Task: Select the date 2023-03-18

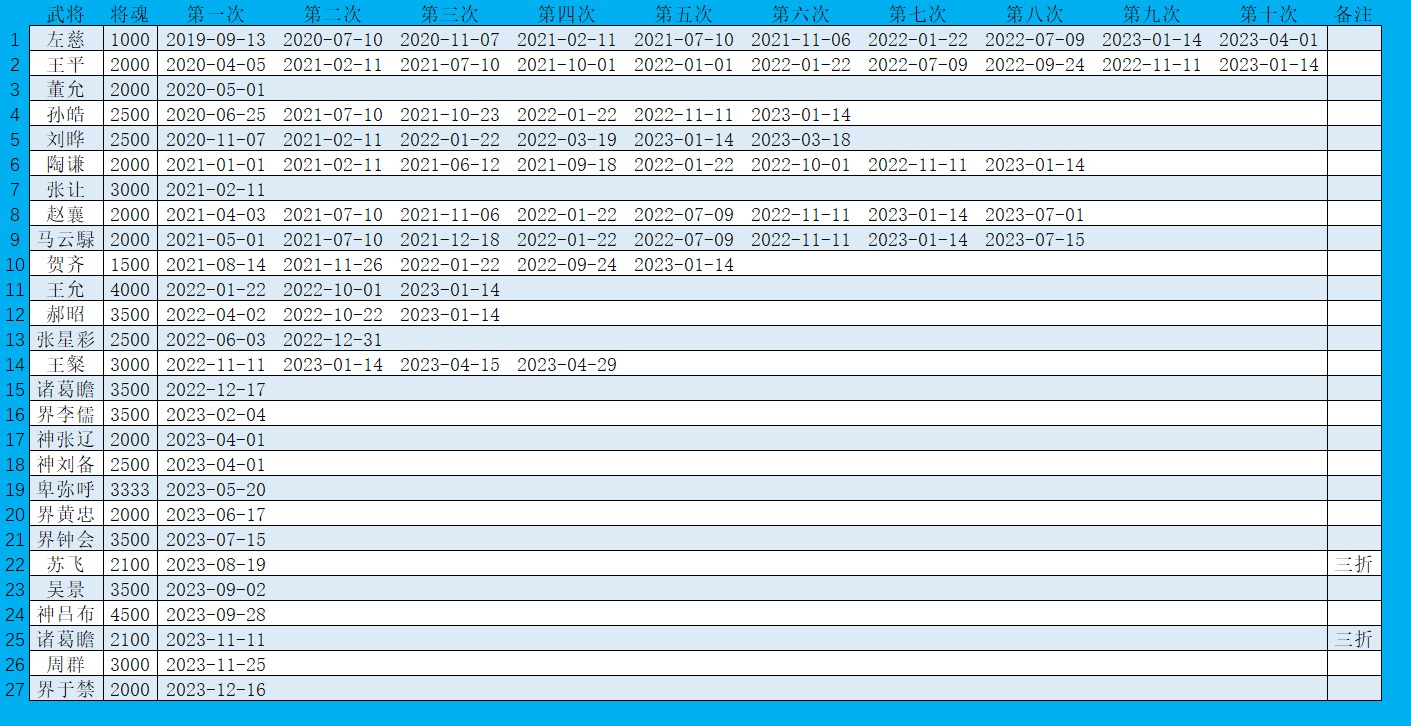Action: pos(801,140)
